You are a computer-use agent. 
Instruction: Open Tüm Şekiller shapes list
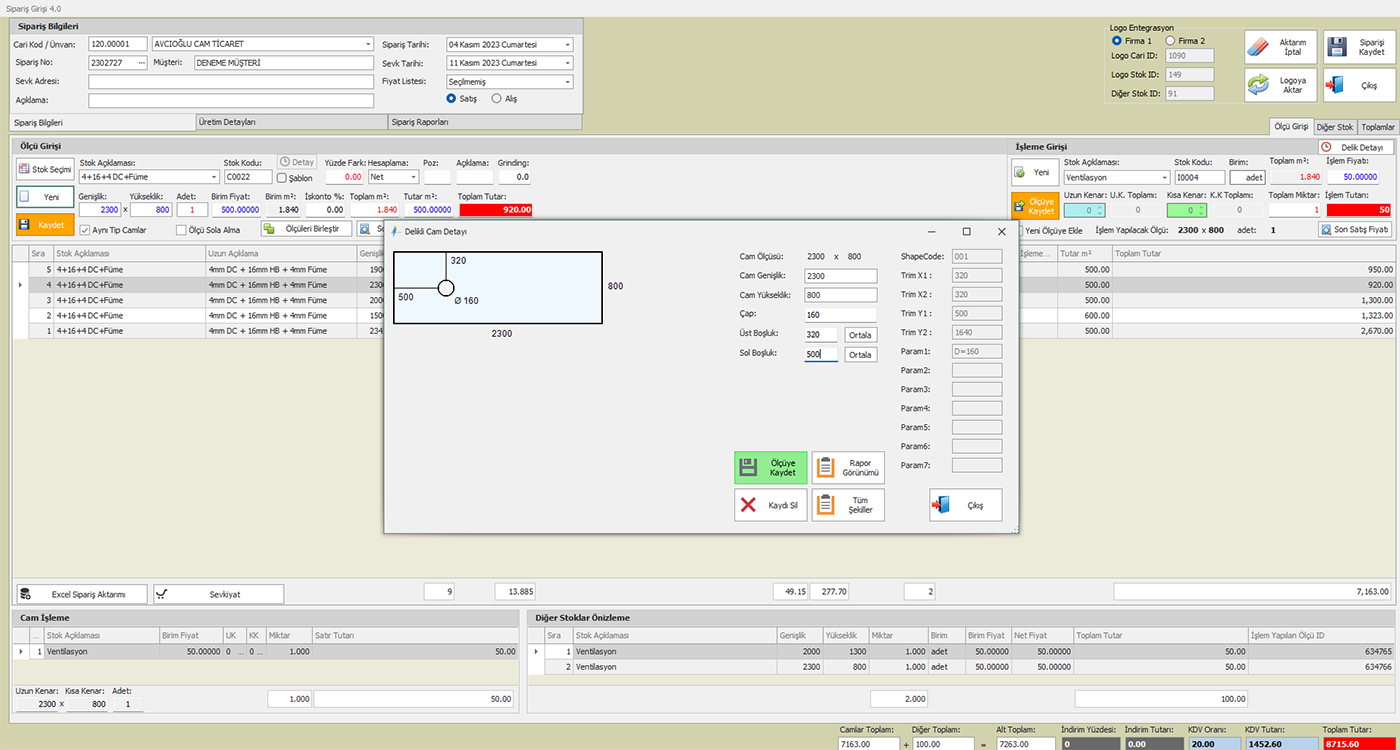[848, 505]
